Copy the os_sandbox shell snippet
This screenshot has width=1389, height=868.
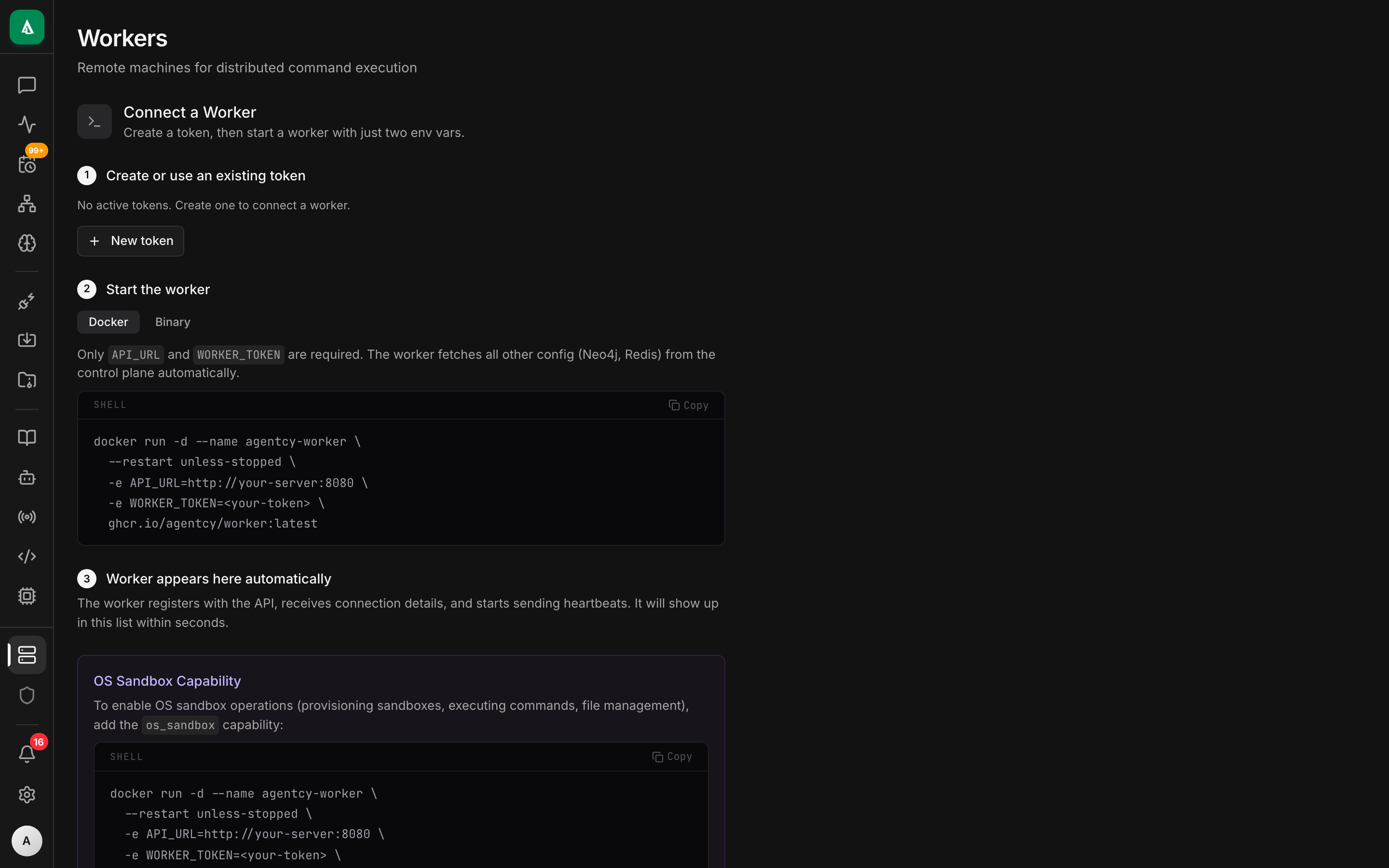(672, 756)
